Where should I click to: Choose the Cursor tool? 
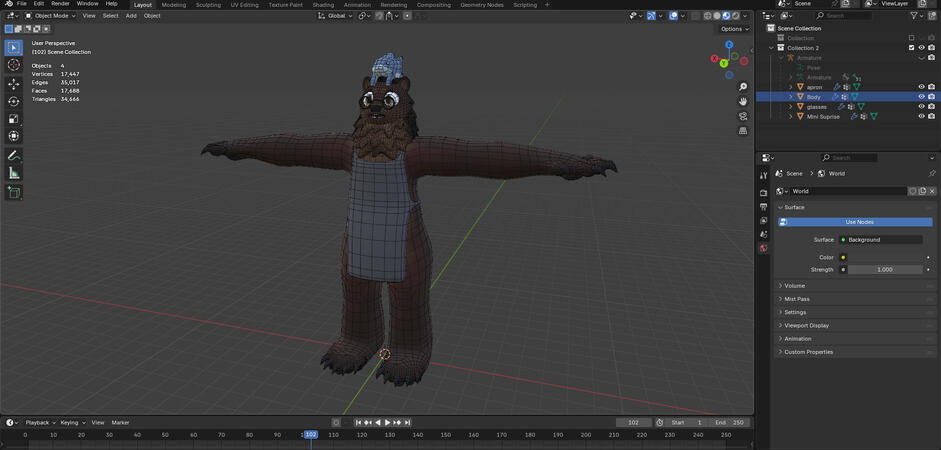pos(14,65)
